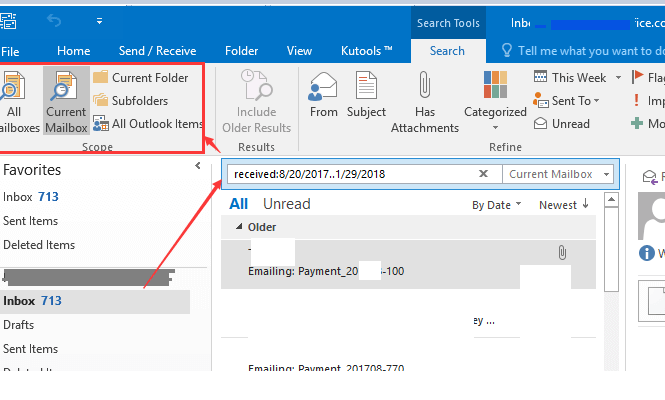The height and width of the screenshot is (400, 665).
Task: Select the Search ribbon tab
Action: click(447, 51)
